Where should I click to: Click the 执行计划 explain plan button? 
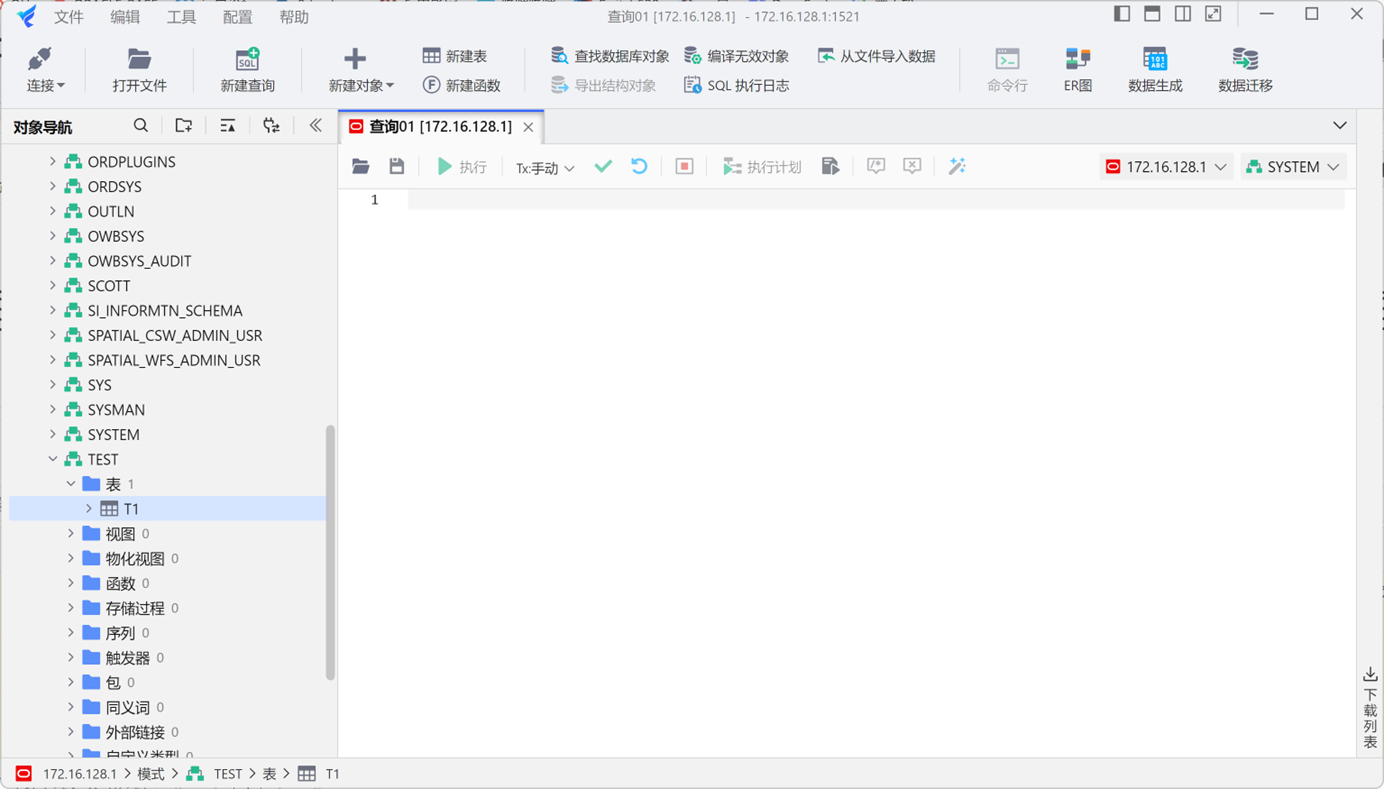(x=762, y=167)
